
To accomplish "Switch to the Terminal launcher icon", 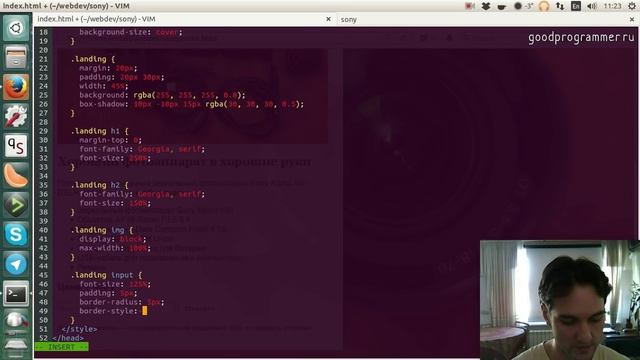I will coord(16,294).
